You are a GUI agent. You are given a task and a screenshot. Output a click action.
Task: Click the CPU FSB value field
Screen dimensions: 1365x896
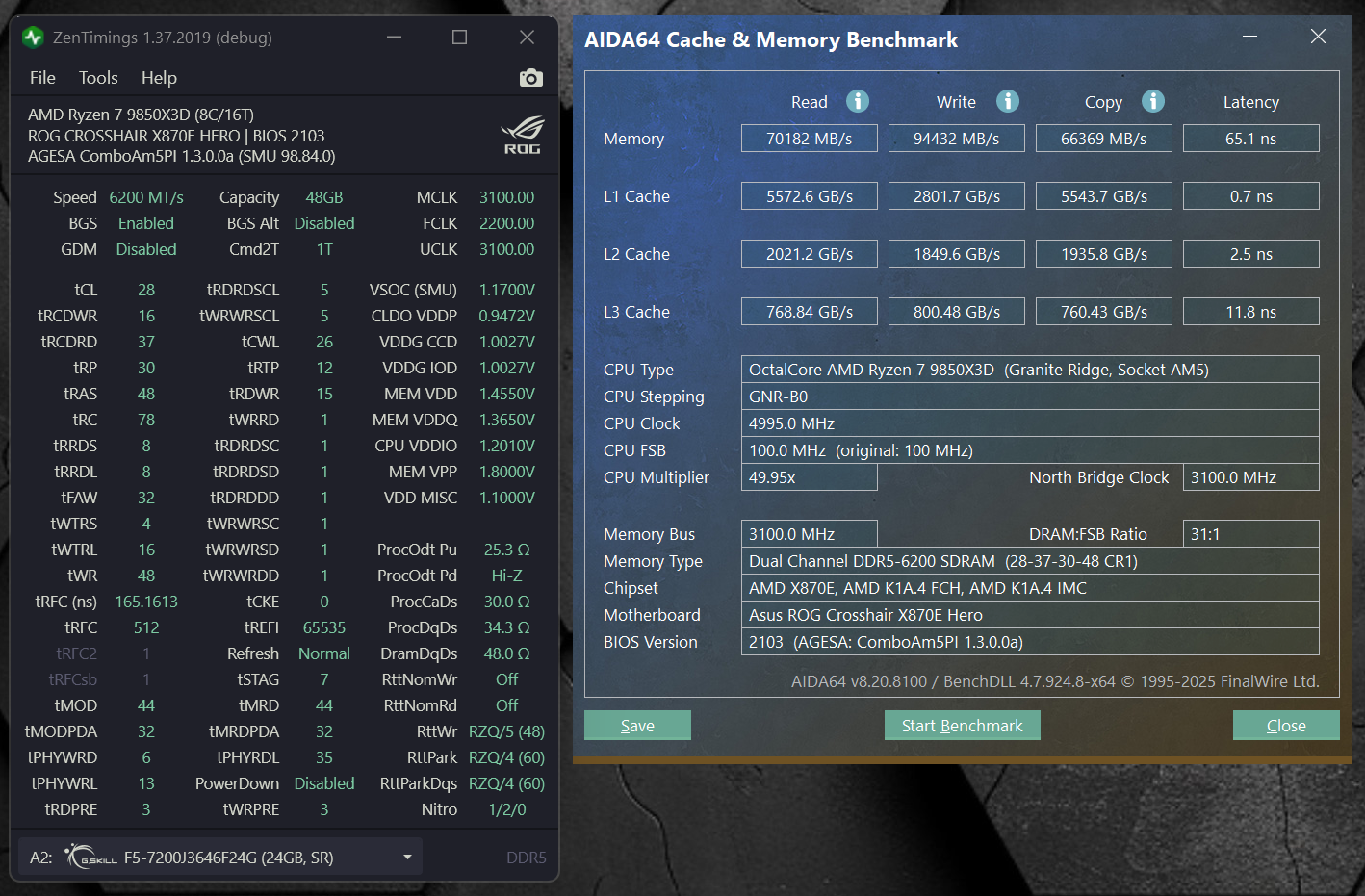point(1030,450)
